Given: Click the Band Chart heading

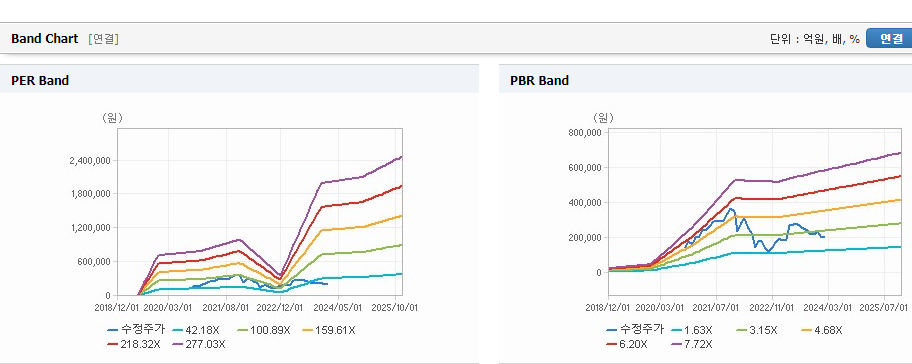Looking at the screenshot, I should [x=44, y=38].
